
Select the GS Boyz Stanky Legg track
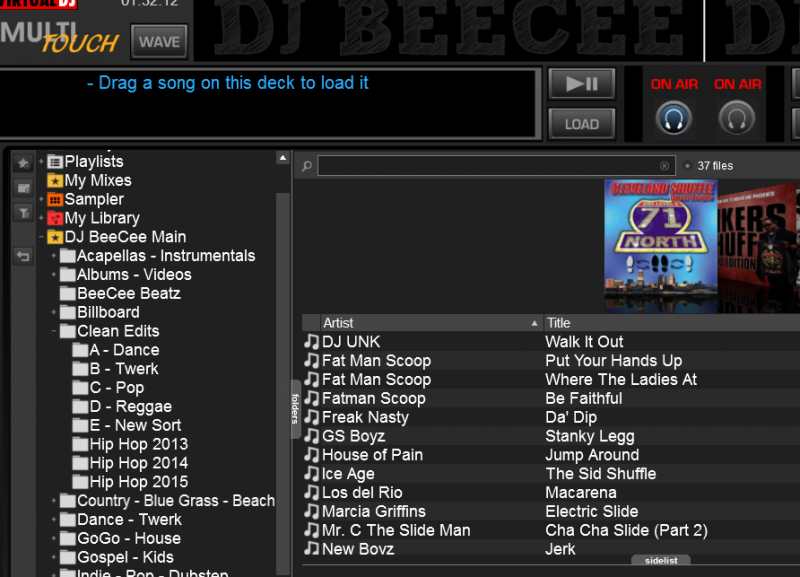click(551, 436)
